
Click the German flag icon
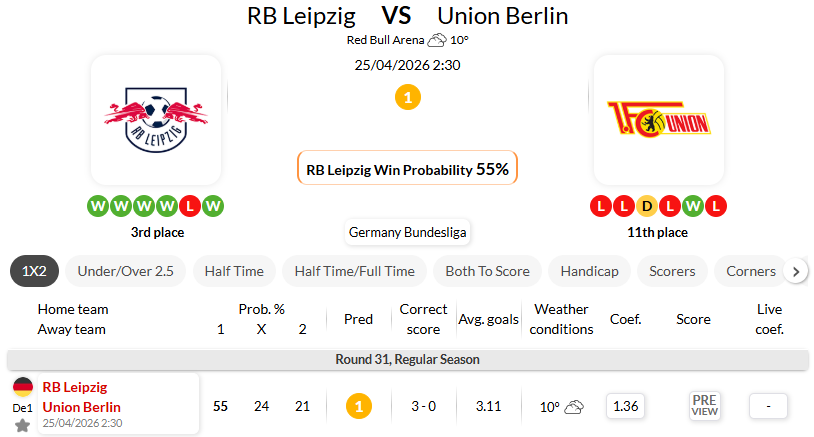tap(22, 387)
